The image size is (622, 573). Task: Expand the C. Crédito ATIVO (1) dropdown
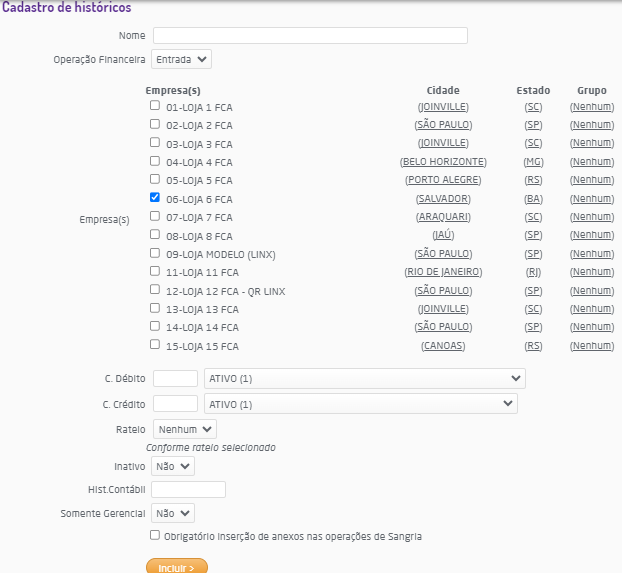click(x=360, y=404)
